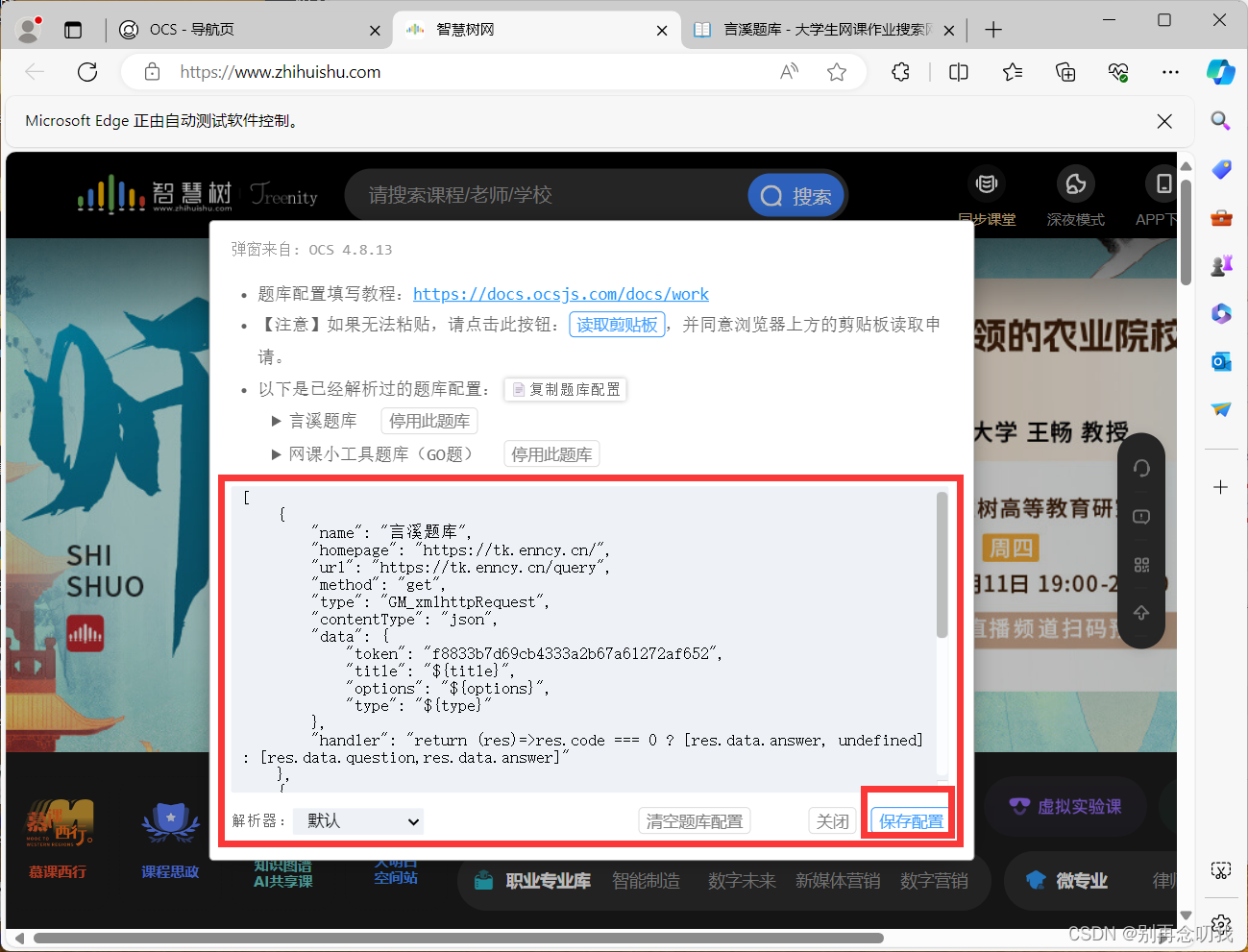This screenshot has height=952, width=1248.
Task: Open sidebar Outlook icon
Action: pos(1221,361)
